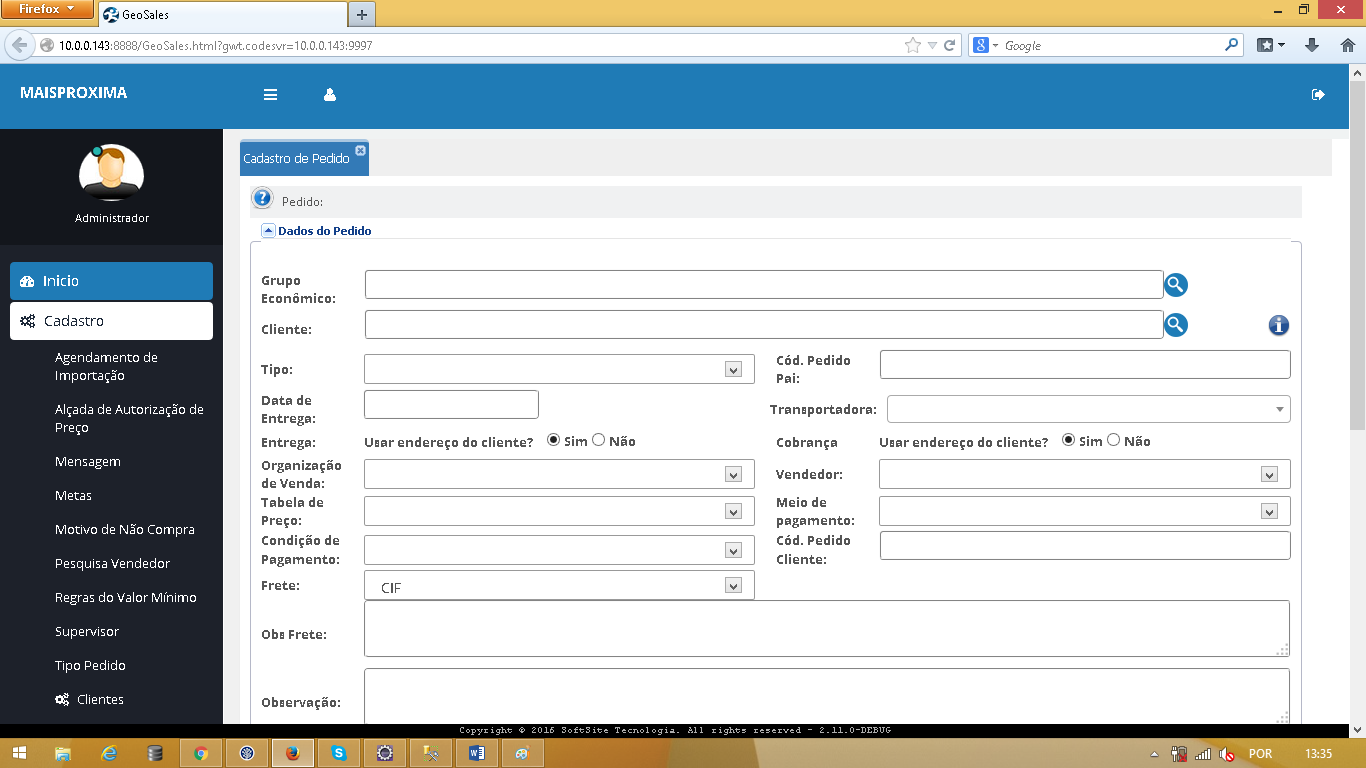Open the Tipo dropdown
Image resolution: width=1366 pixels, height=768 pixels.
[x=734, y=370]
